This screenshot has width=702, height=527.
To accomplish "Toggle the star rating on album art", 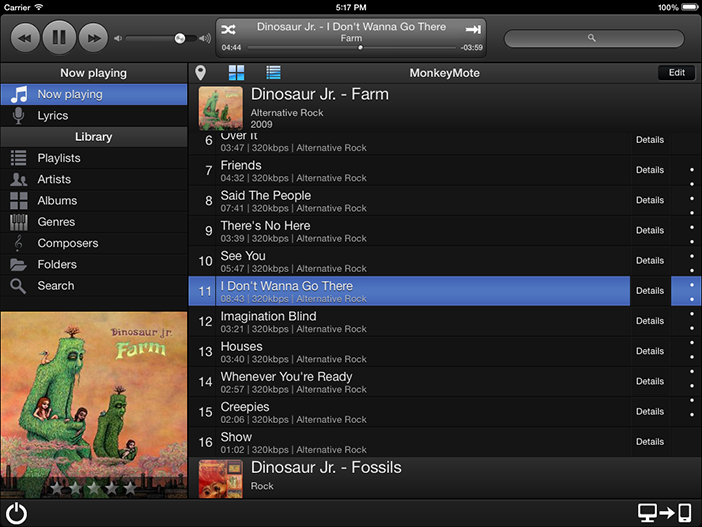I will [93, 488].
